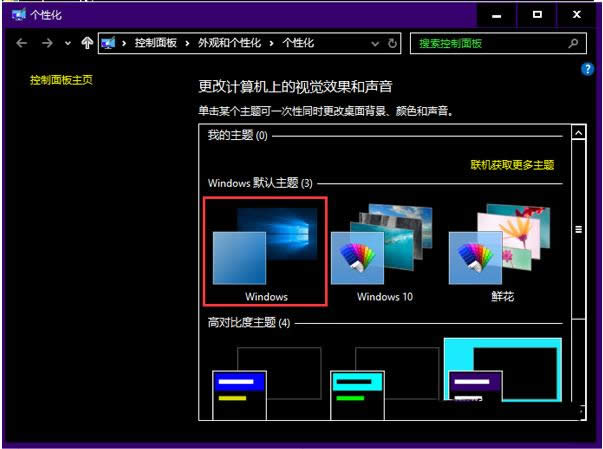Click the theme list scrollbar thumb
603x449 pixels.
click(578, 229)
